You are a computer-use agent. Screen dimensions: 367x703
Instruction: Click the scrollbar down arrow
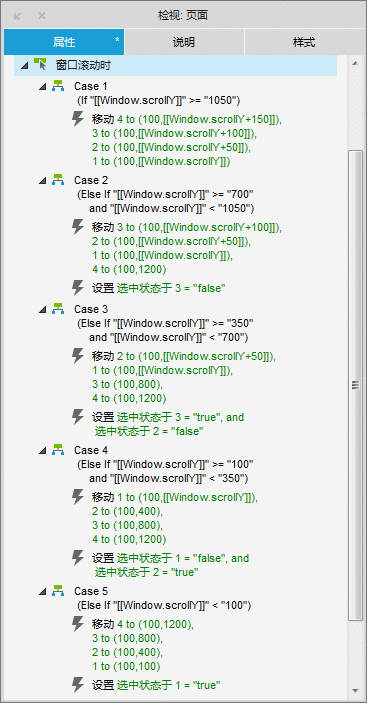click(355, 690)
